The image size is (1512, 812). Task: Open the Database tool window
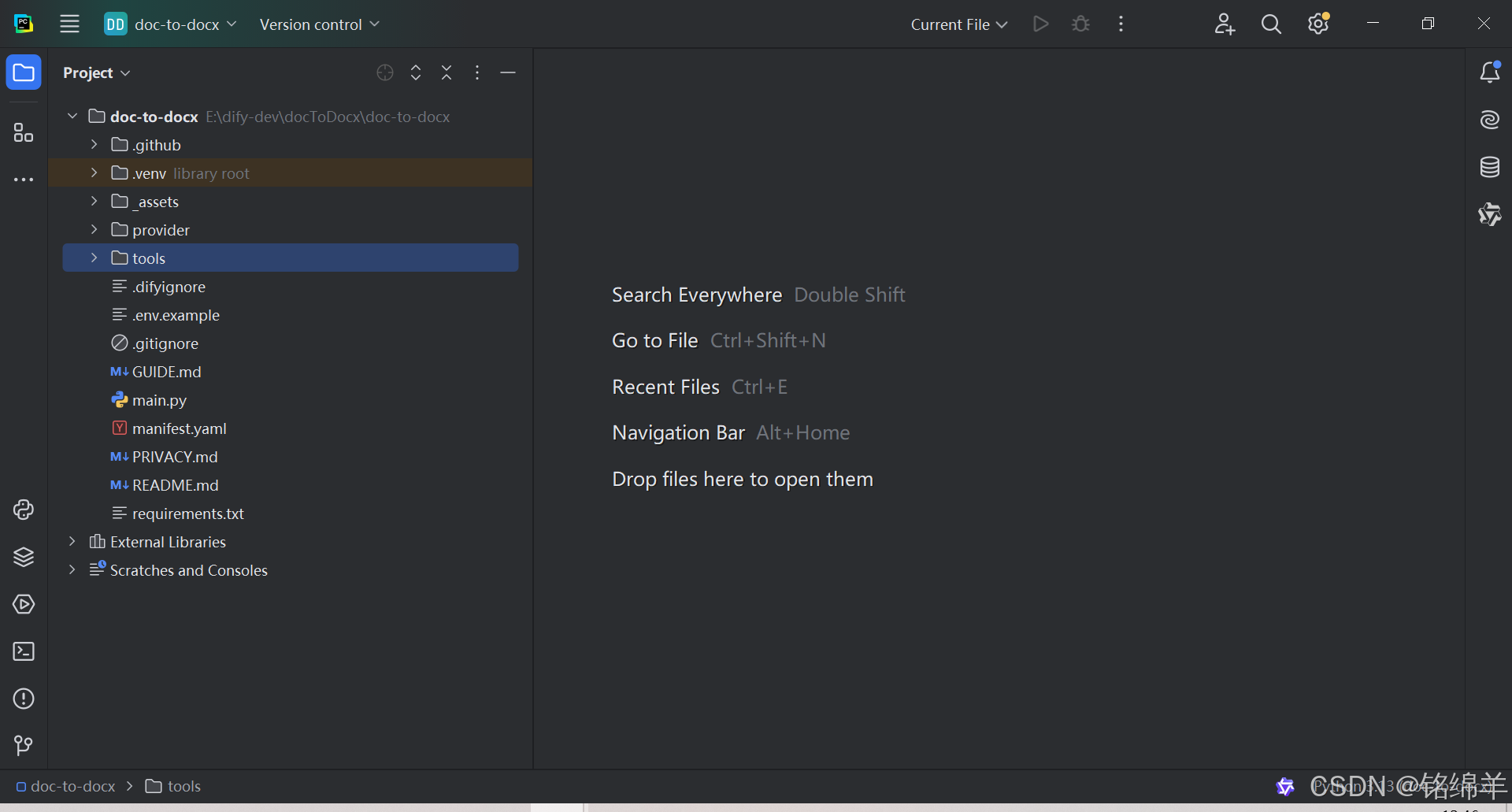(1490, 167)
